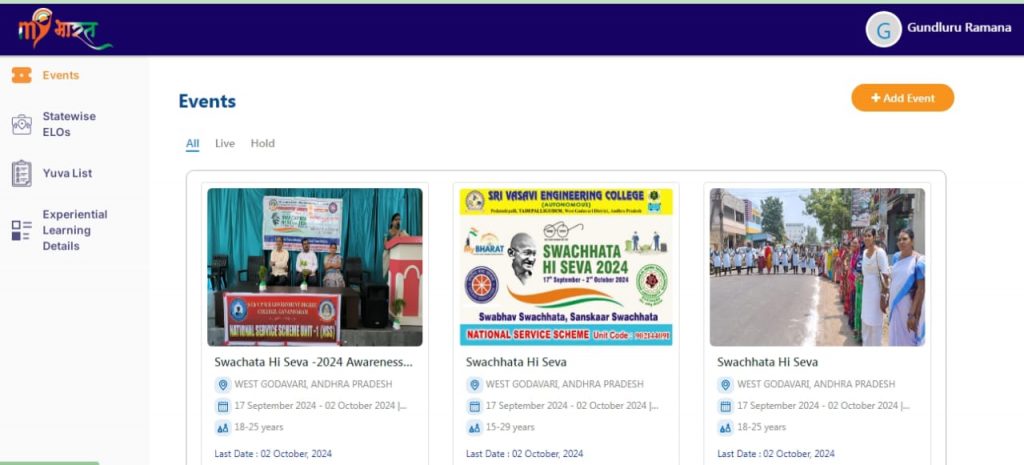Click the user avatar with letter G
1024x465 pixels.
883,30
